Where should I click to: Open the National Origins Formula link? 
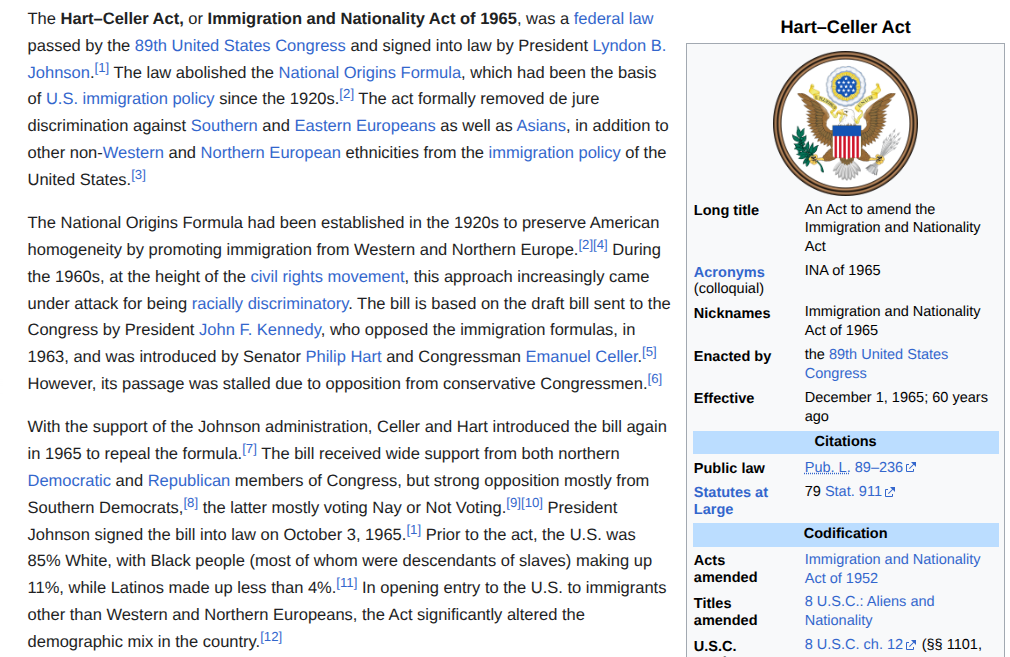tap(370, 73)
